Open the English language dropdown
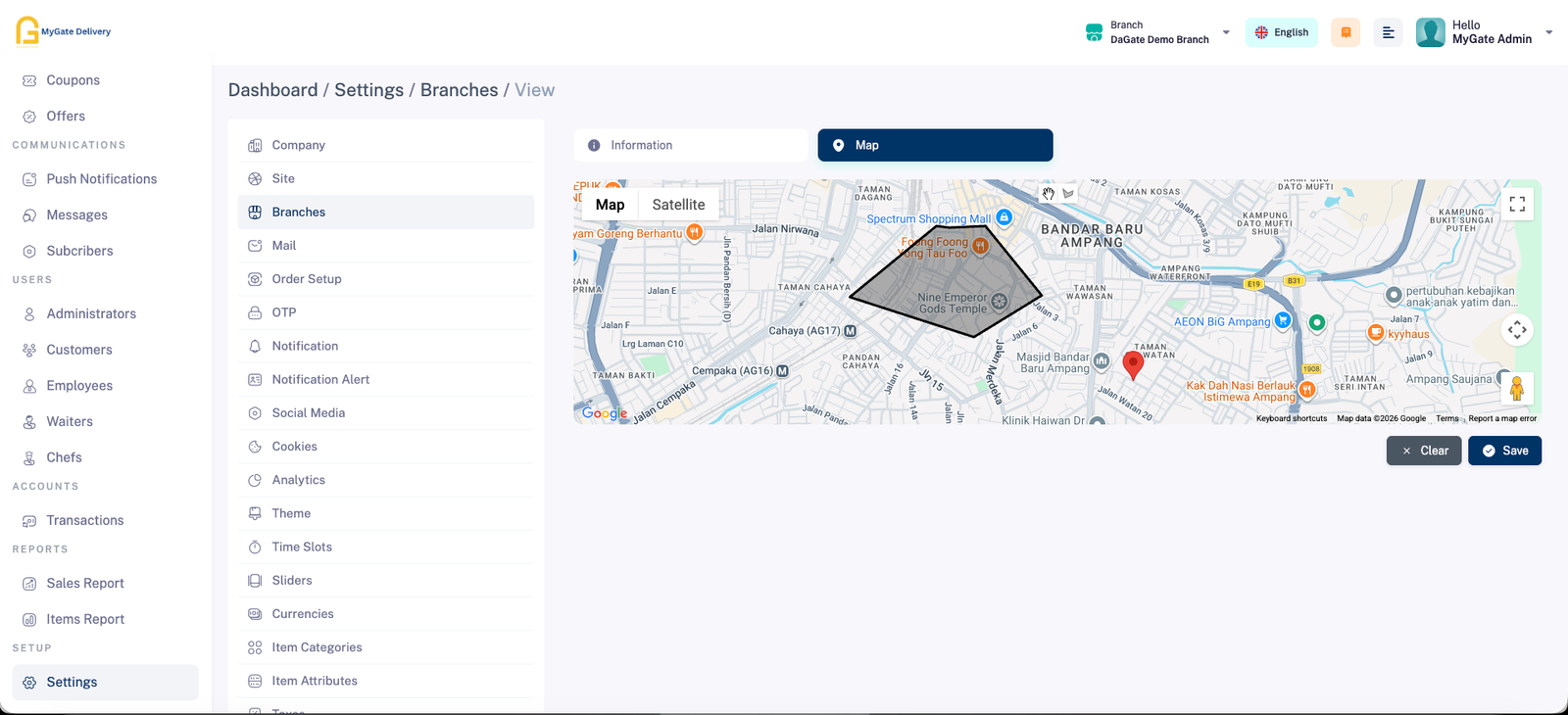This screenshot has height=715, width=1568. coord(1282,32)
